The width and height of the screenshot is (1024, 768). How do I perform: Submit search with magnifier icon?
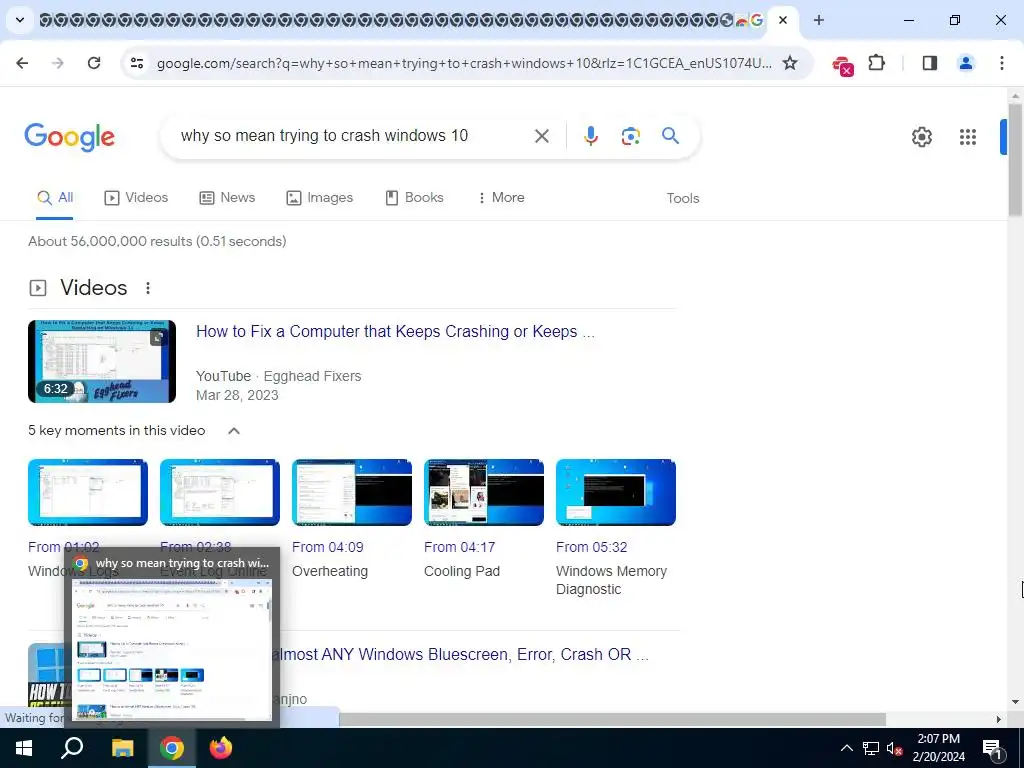670,136
